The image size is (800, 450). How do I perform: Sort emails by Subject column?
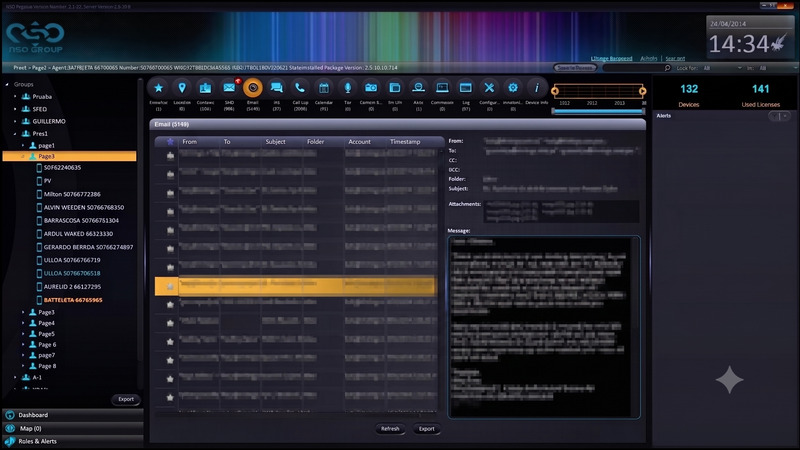[276, 142]
